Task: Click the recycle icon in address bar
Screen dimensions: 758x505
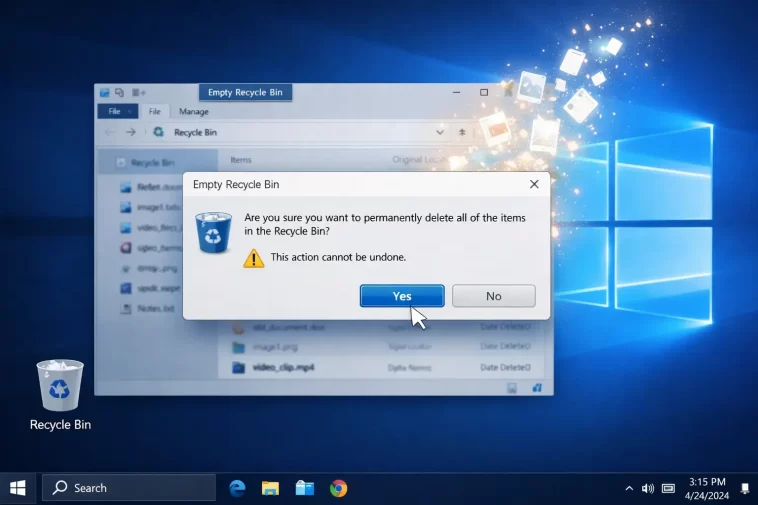Action: click(159, 131)
